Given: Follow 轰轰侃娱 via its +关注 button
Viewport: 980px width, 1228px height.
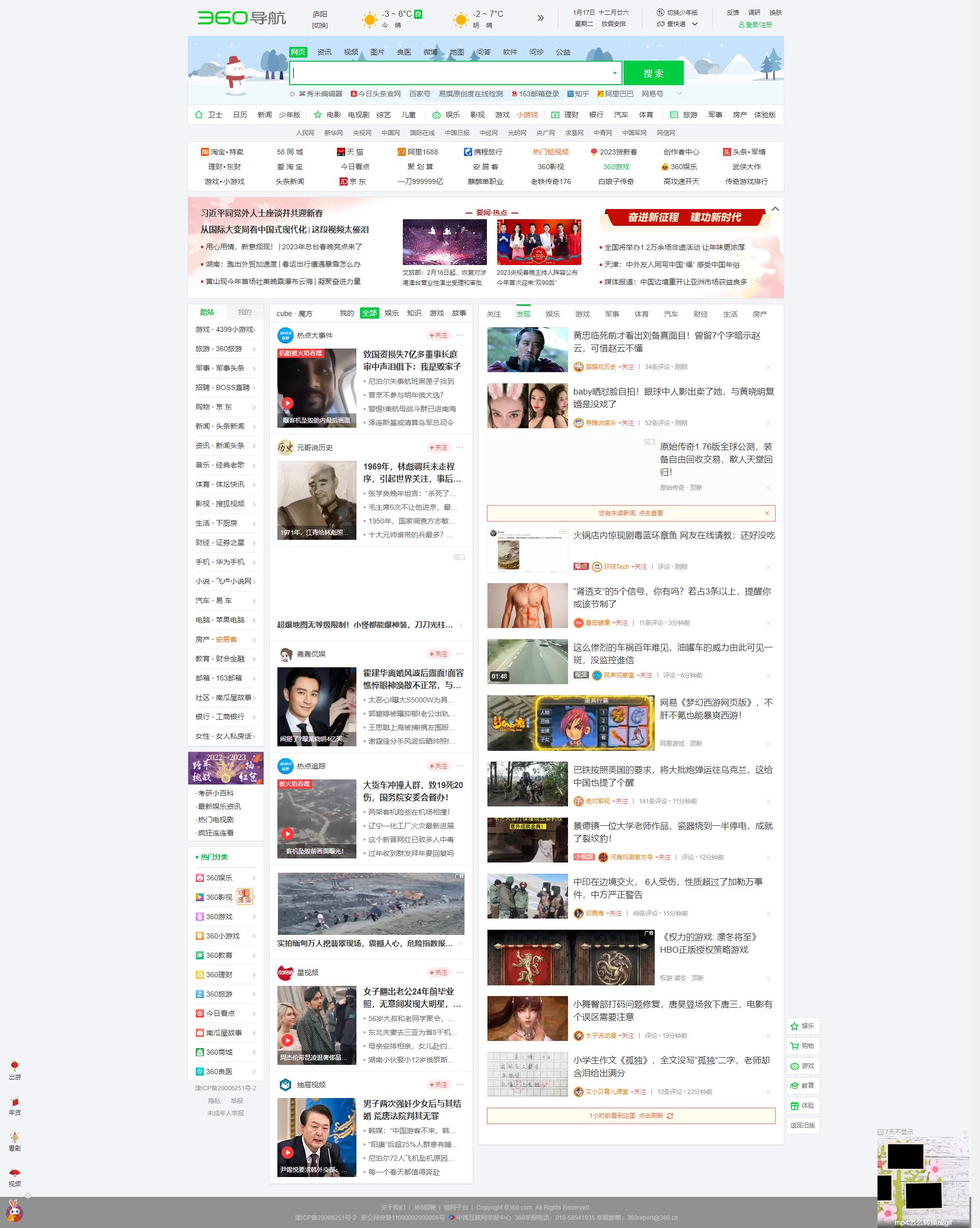Looking at the screenshot, I should (438, 654).
